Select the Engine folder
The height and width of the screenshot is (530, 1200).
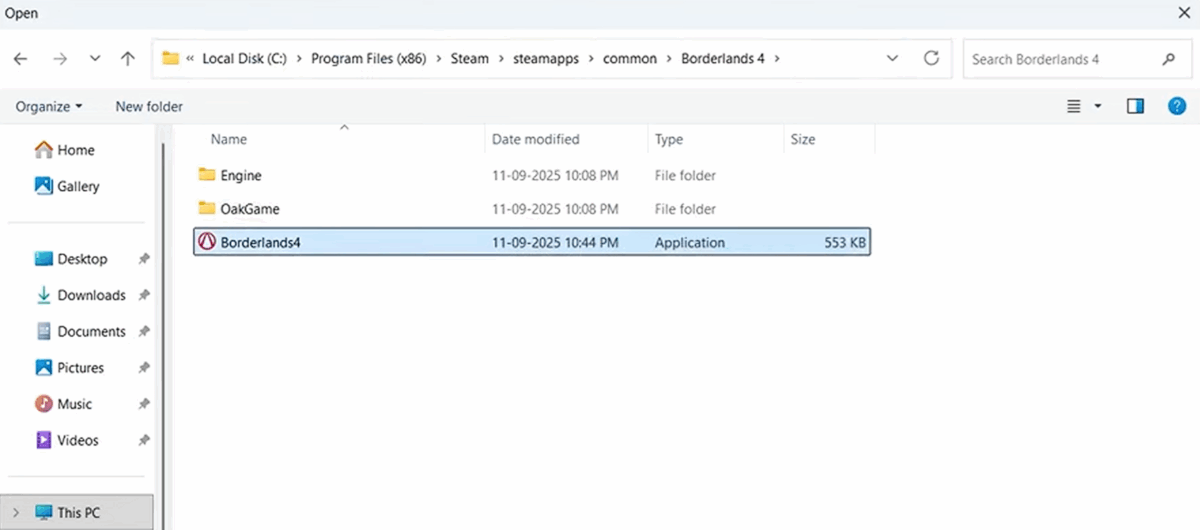click(x=532, y=175)
